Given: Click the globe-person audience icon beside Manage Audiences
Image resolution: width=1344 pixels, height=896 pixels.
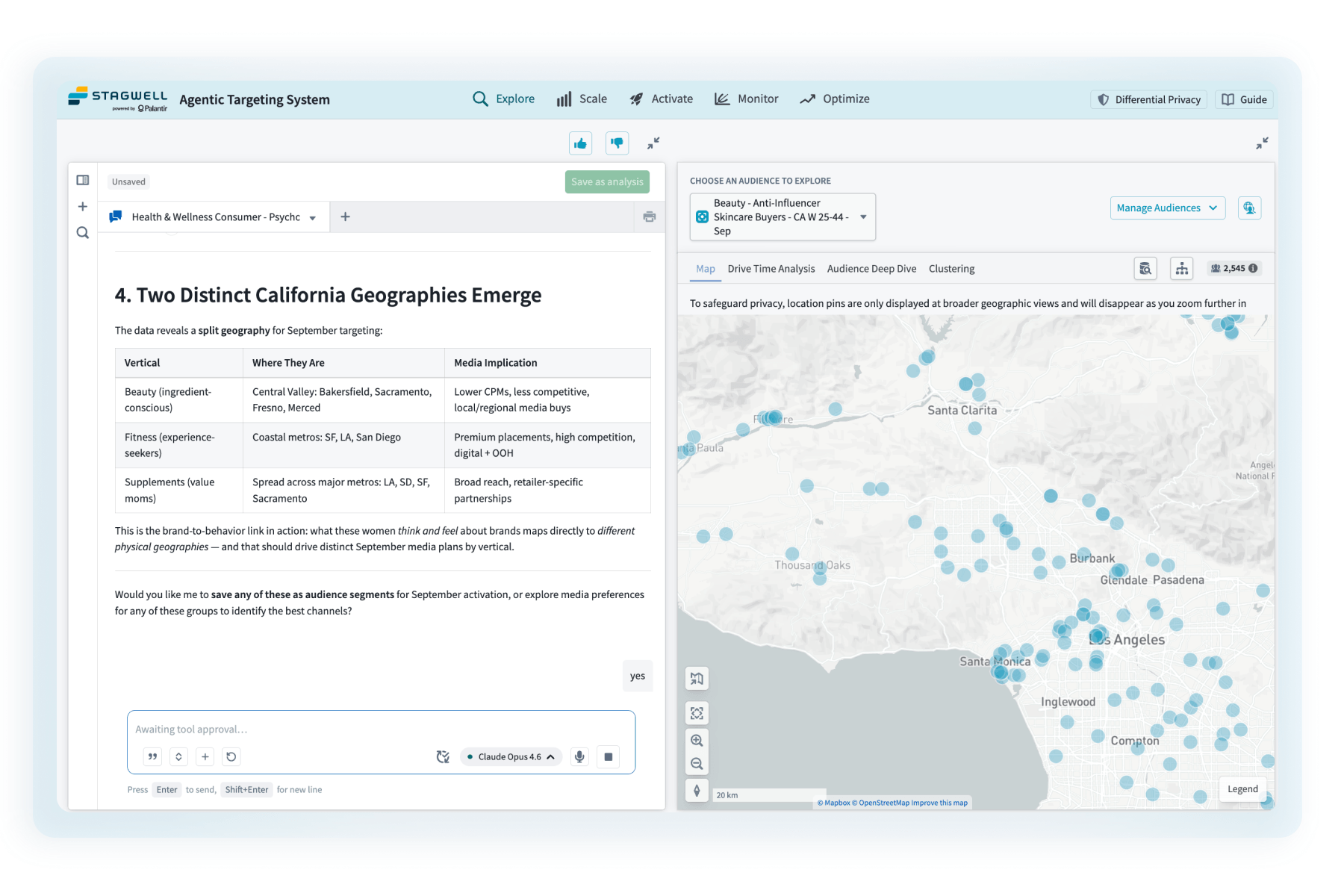Looking at the screenshot, I should point(1249,208).
